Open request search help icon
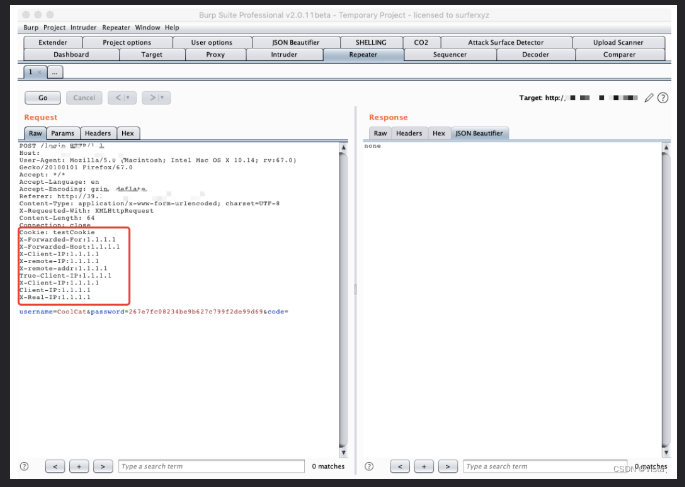This screenshot has width=685, height=487. pyautogui.click(x=24, y=466)
